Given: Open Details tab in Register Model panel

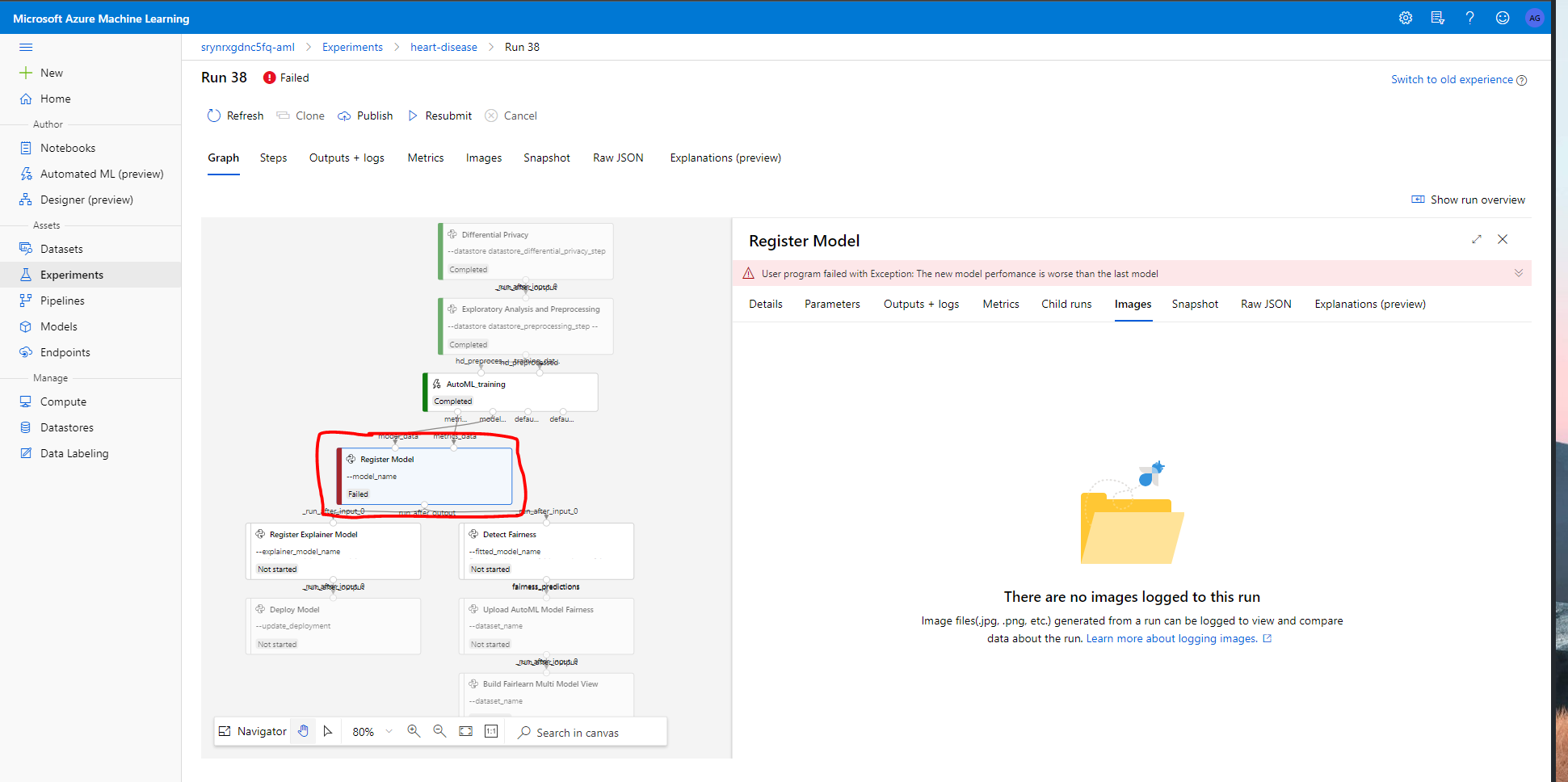Looking at the screenshot, I should (x=766, y=304).
